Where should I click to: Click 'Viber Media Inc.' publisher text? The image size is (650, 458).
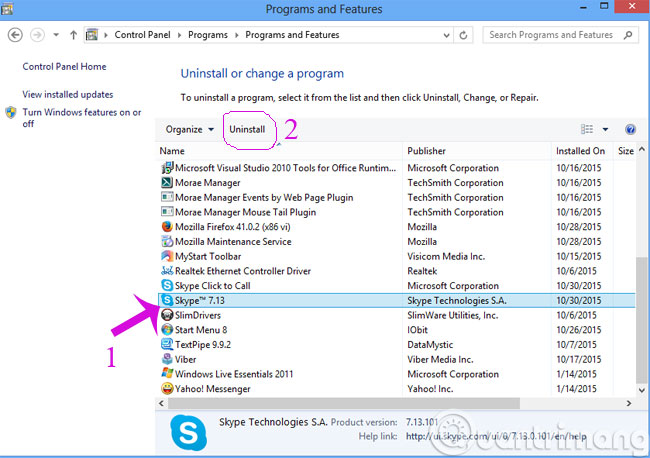pos(440,359)
